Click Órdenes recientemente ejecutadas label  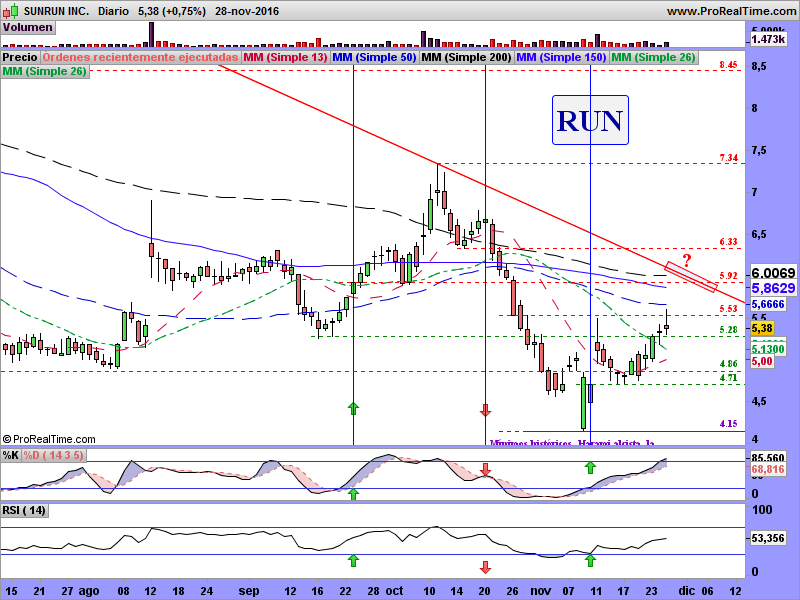pyautogui.click(x=140, y=57)
